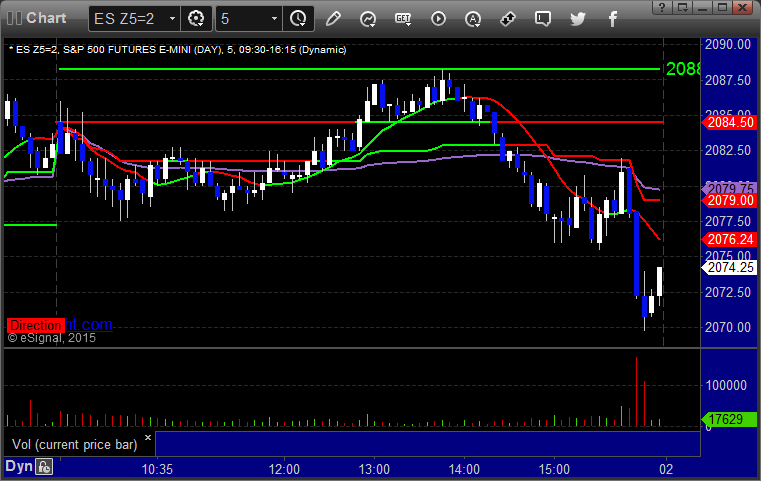
Task: Click the 10:35 time axis label
Action: (x=157, y=469)
